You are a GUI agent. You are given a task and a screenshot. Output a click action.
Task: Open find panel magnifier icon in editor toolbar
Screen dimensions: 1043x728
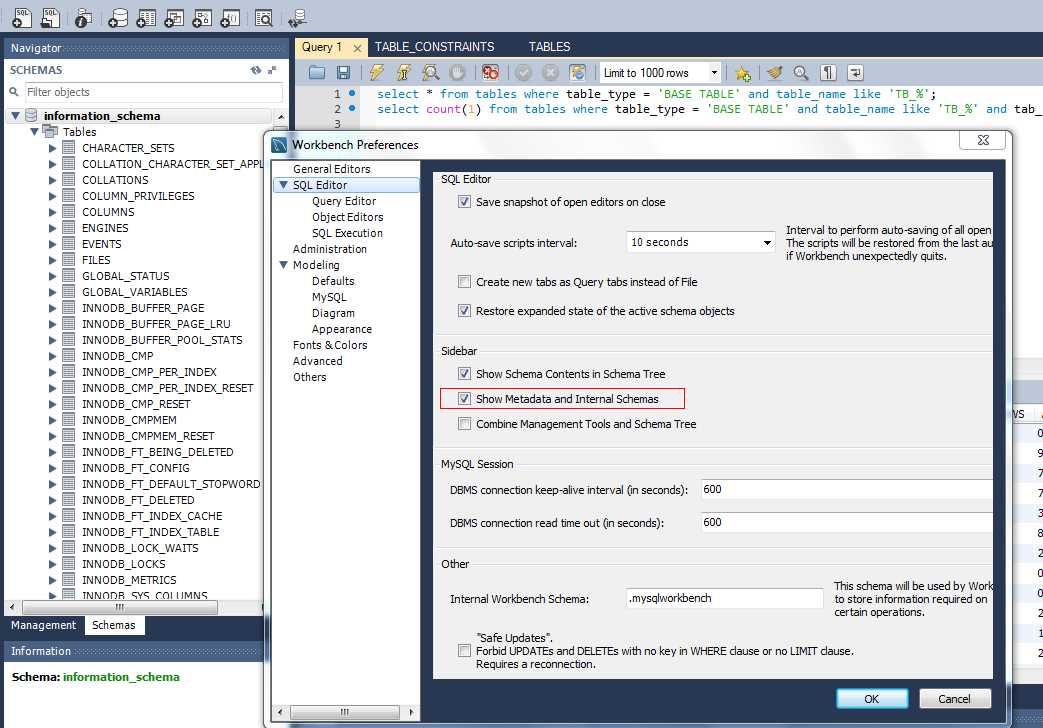pyautogui.click(x=801, y=73)
